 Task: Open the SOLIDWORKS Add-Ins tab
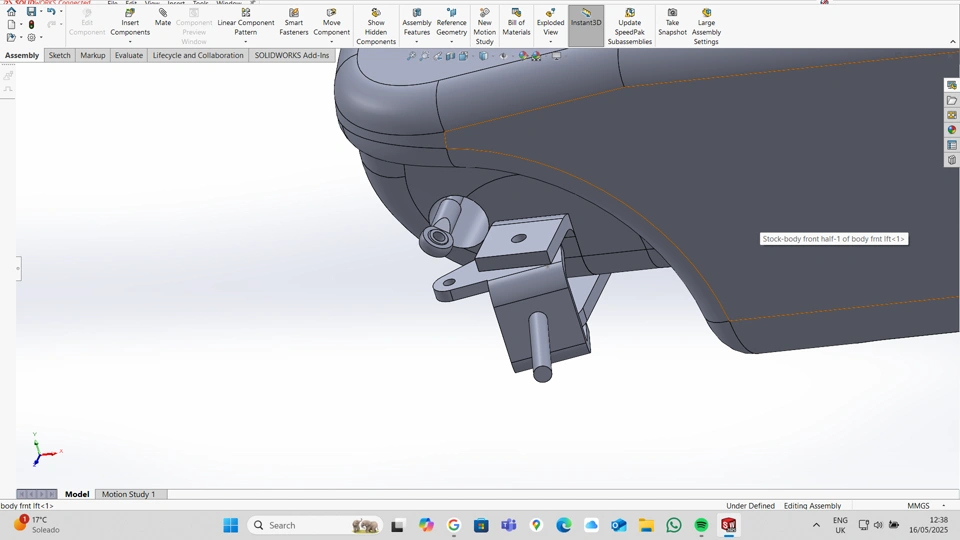click(291, 55)
